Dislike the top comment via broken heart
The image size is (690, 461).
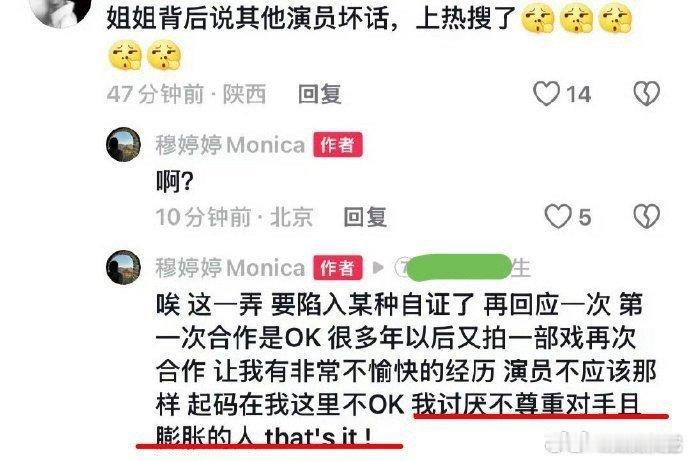coord(646,93)
